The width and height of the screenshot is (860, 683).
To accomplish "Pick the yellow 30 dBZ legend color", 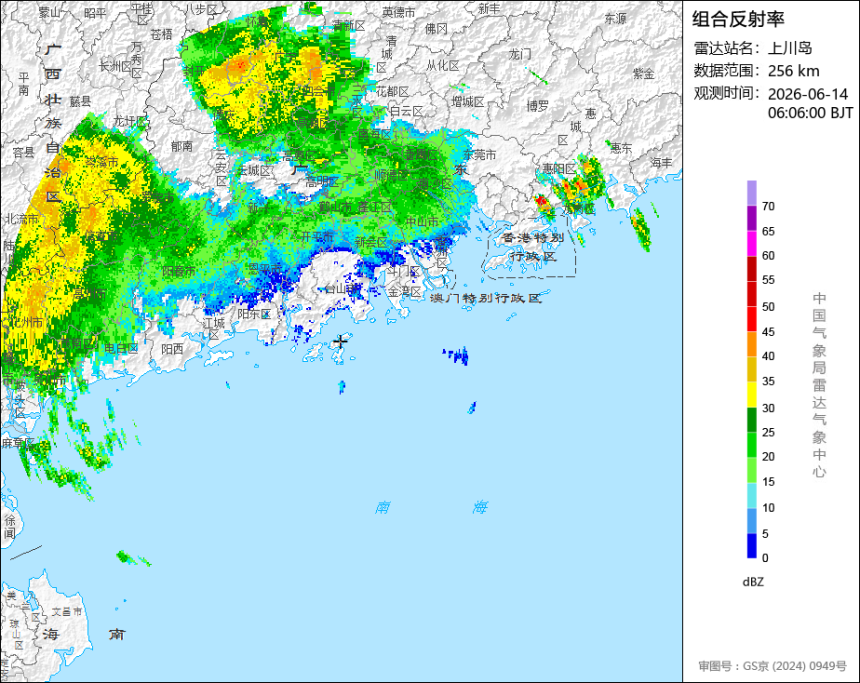I will pyautogui.click(x=751, y=394).
